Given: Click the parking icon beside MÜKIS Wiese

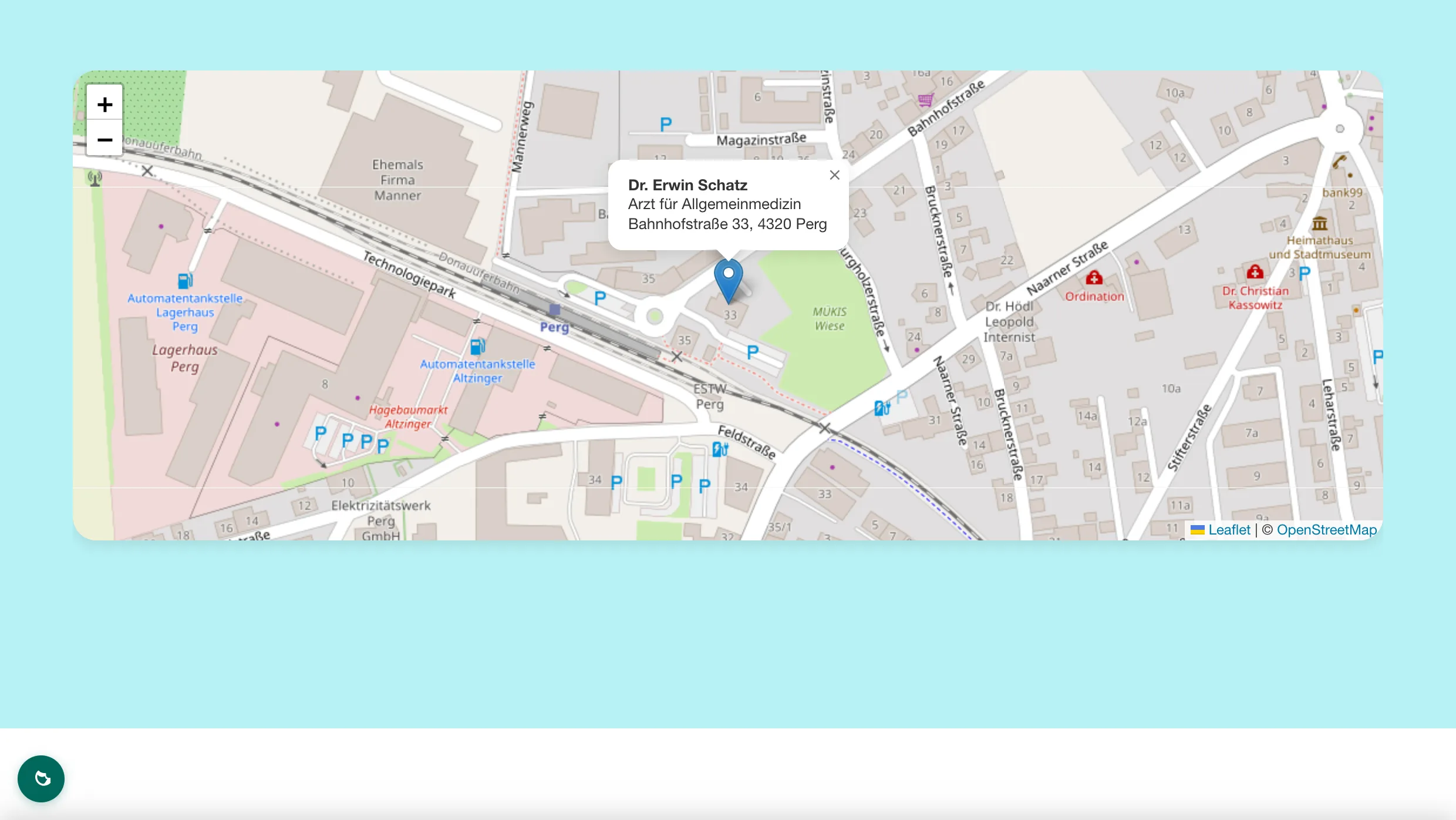Looking at the screenshot, I should point(752,352).
